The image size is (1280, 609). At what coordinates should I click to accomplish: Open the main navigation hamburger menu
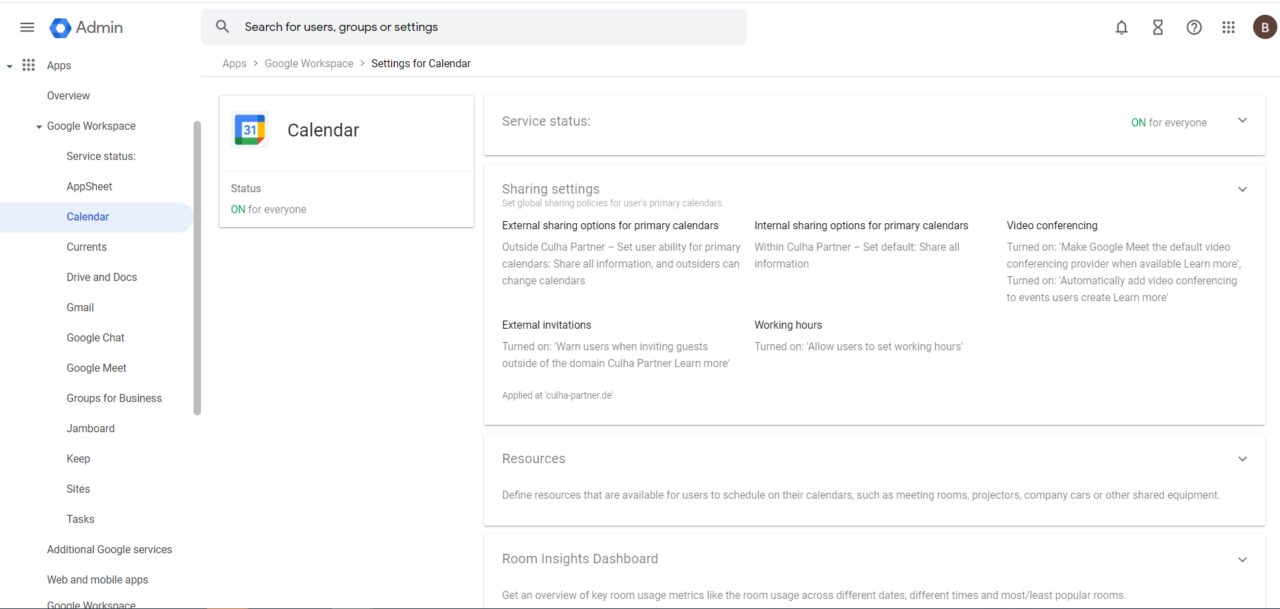[x=27, y=27]
